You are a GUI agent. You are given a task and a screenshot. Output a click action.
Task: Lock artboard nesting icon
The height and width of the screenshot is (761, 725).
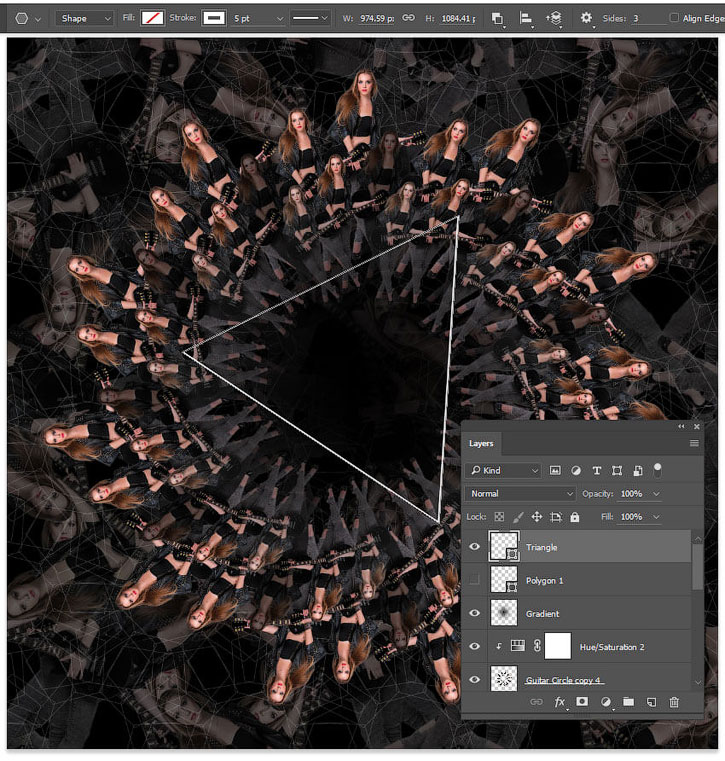(556, 517)
